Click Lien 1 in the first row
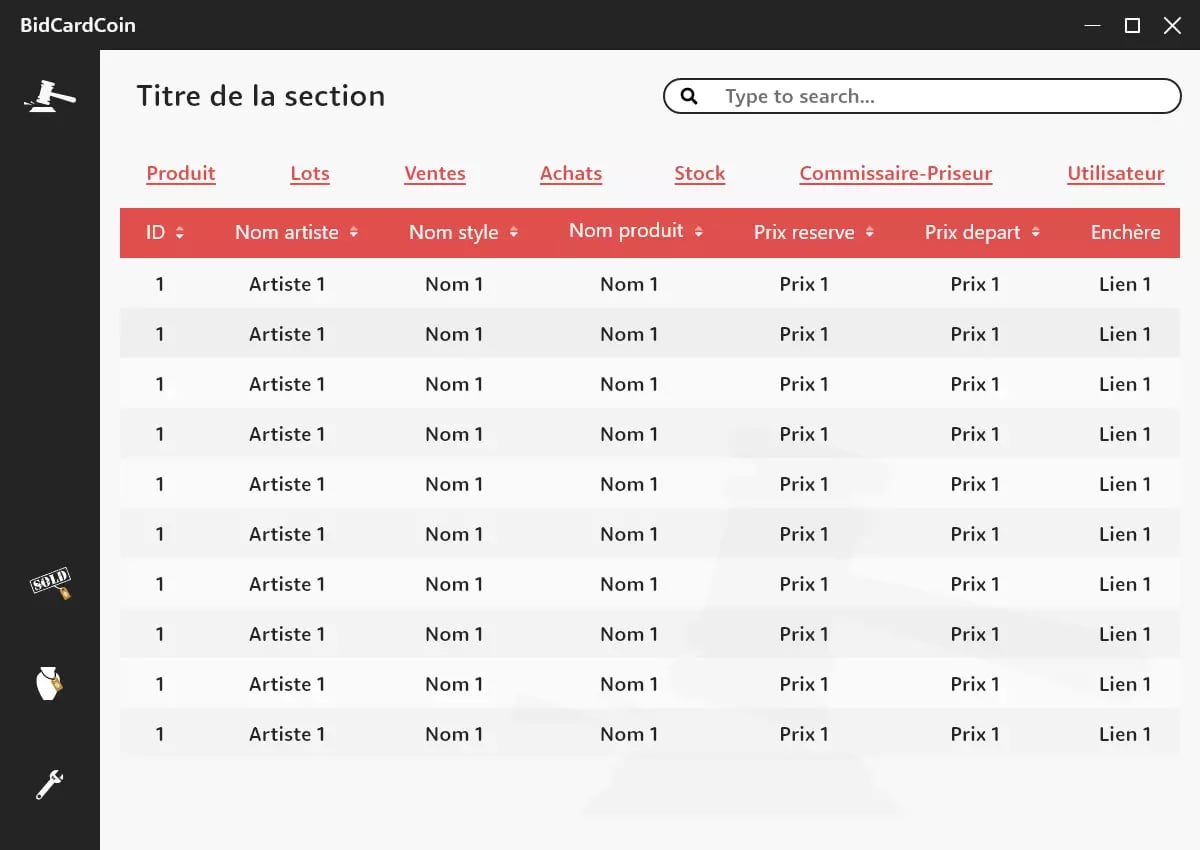Screen dimensions: 1200x850 (x=1125, y=284)
